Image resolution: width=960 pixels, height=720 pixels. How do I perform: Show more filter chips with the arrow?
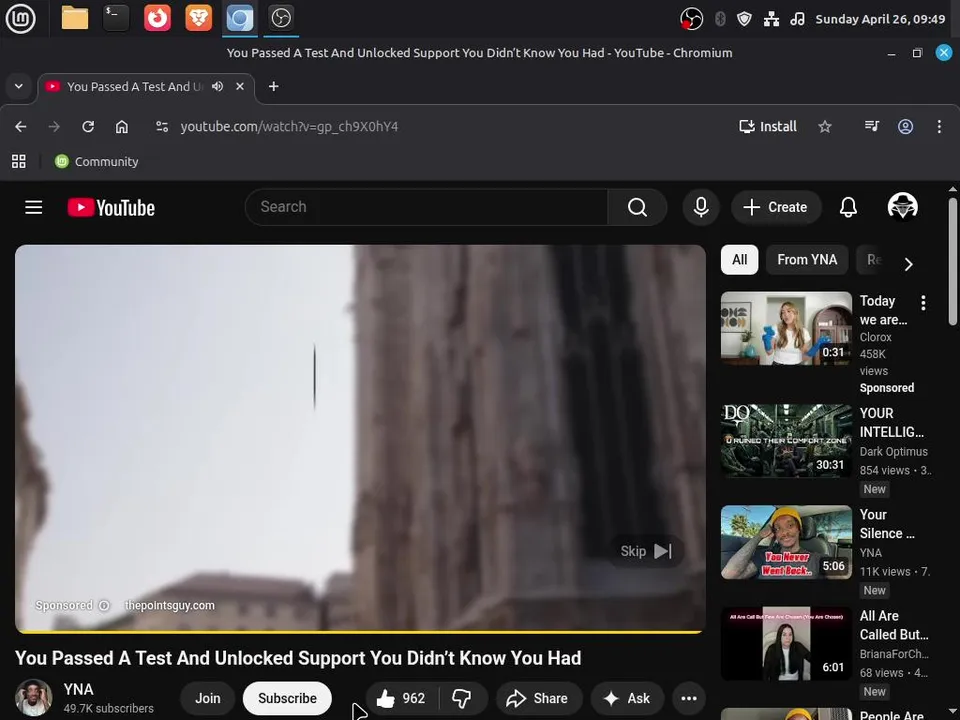coord(909,264)
